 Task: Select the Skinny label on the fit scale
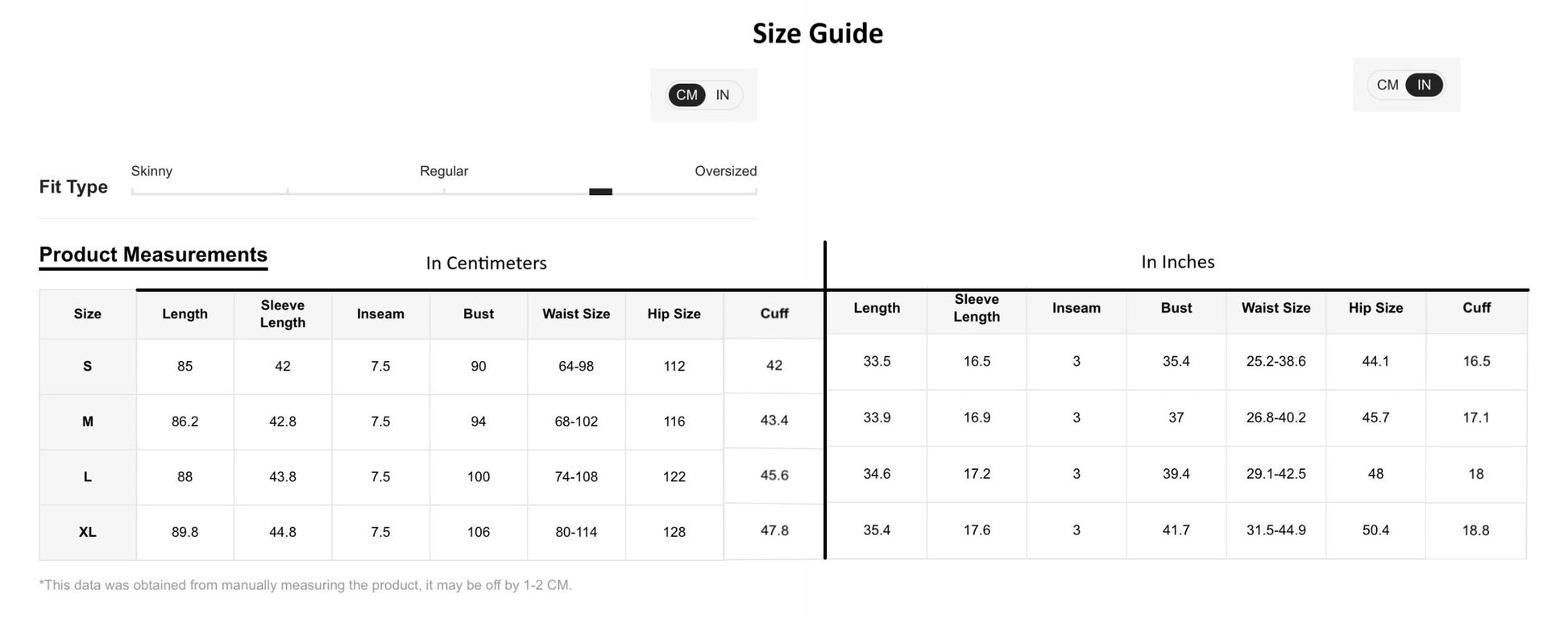151,171
